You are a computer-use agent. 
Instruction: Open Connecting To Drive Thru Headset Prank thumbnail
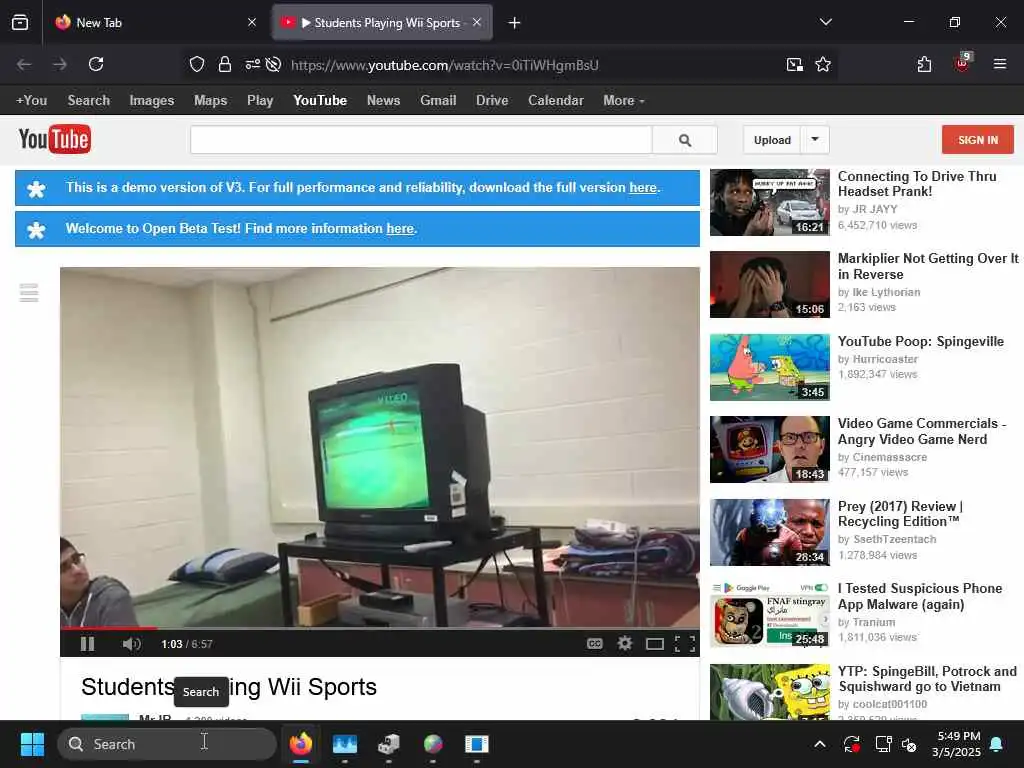(770, 202)
